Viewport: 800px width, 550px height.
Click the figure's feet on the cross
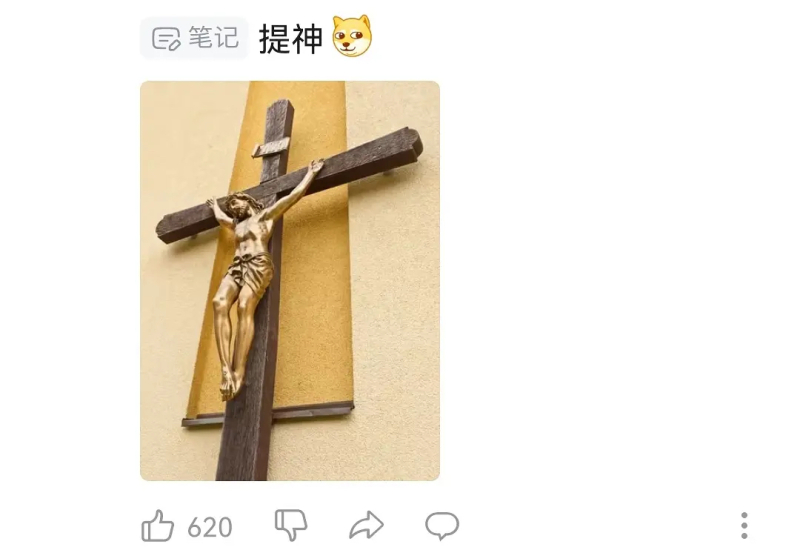point(230,384)
